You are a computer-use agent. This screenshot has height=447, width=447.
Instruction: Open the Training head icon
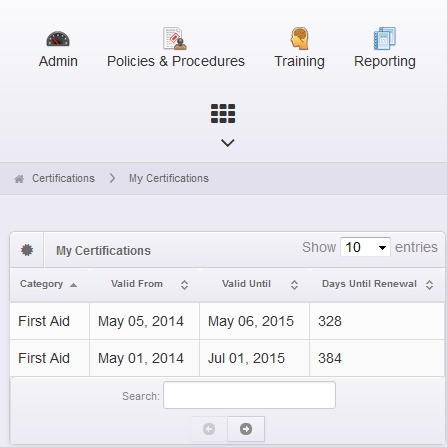(x=299, y=38)
